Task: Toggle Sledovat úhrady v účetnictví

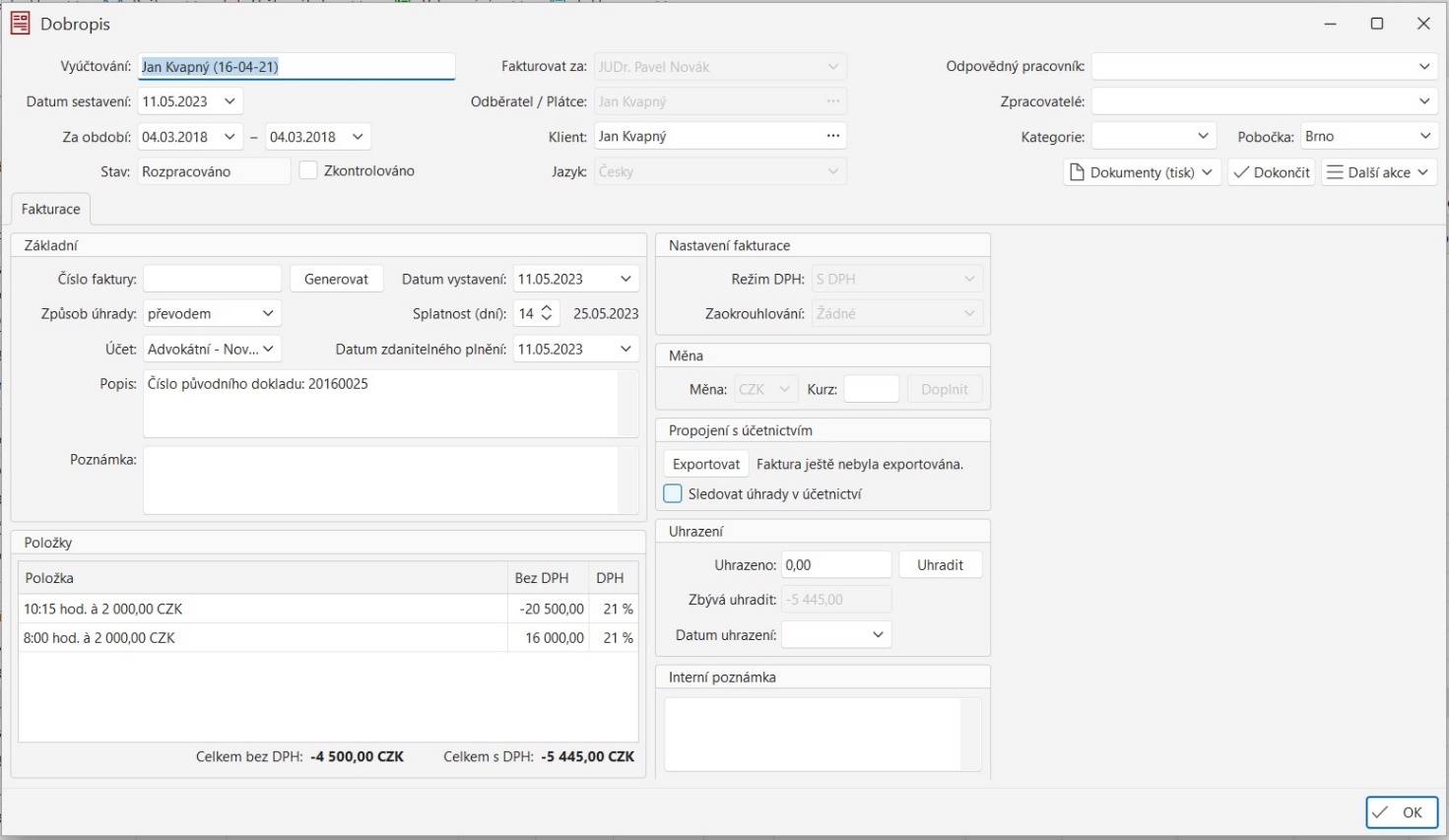Action: (673, 493)
